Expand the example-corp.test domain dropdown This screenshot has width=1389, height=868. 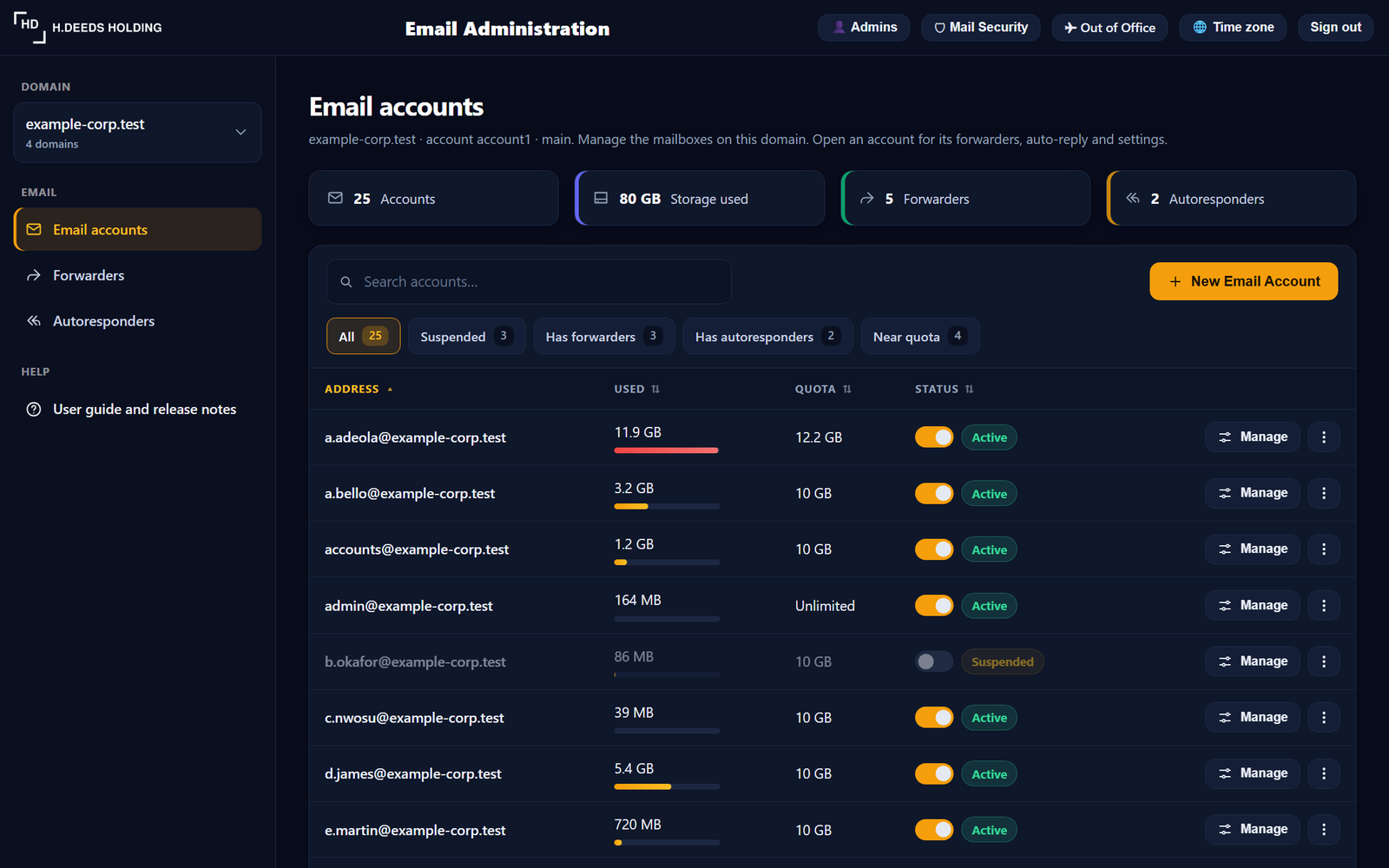point(137,133)
